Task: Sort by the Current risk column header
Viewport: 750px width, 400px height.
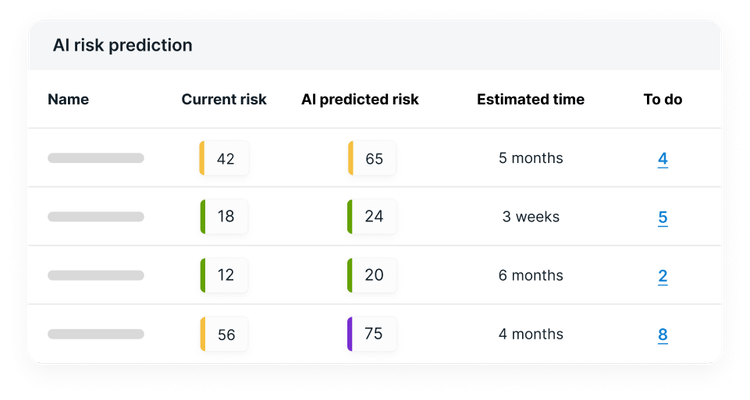Action: pyautogui.click(x=224, y=99)
